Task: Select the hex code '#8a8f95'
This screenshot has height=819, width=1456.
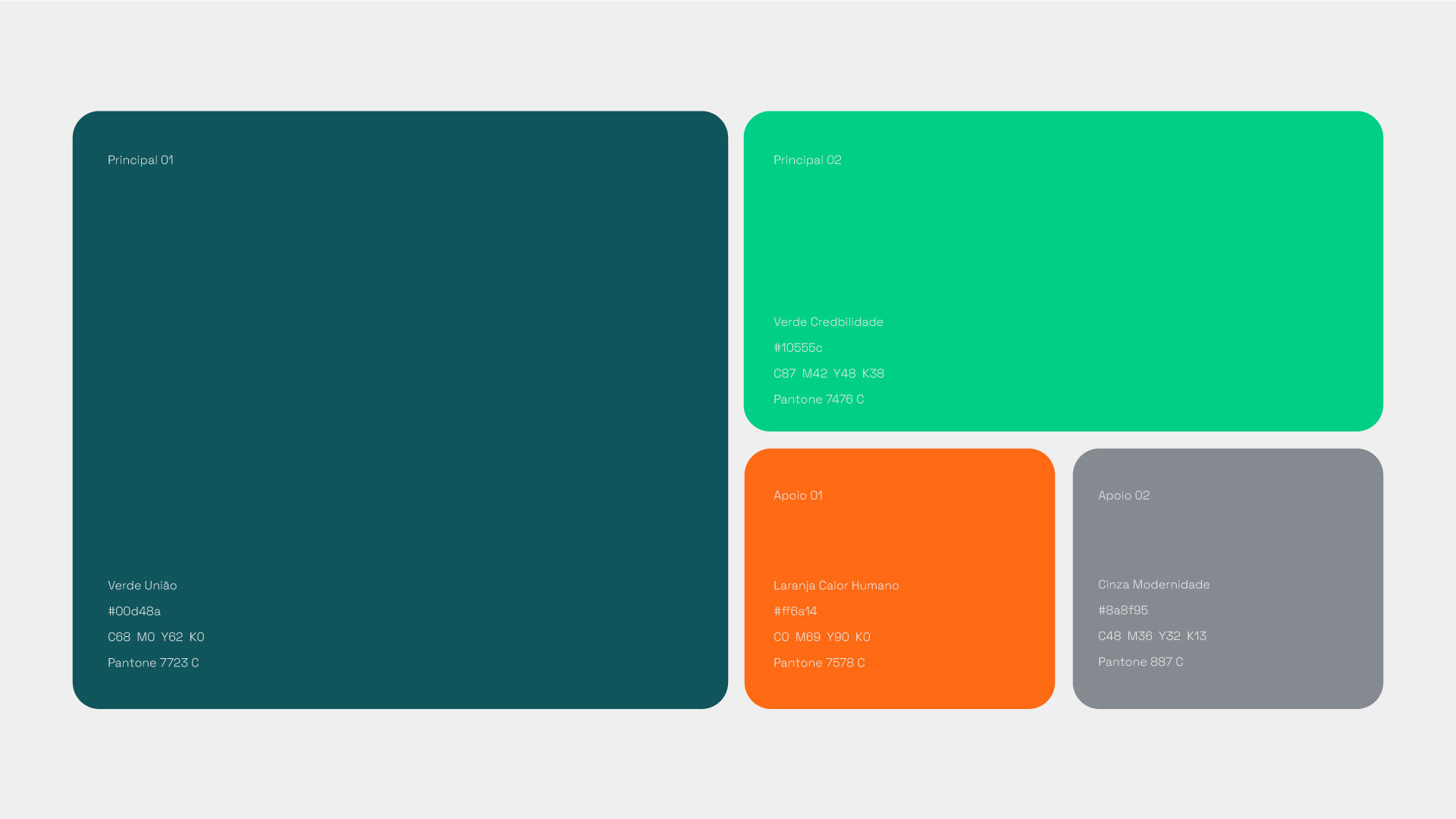Action: point(1123,610)
